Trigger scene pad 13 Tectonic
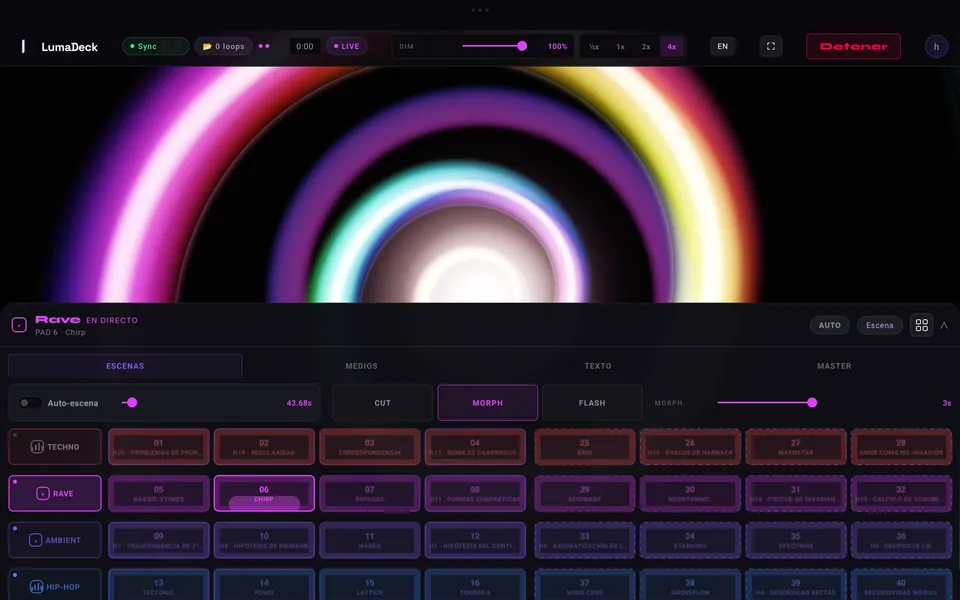 click(x=159, y=586)
